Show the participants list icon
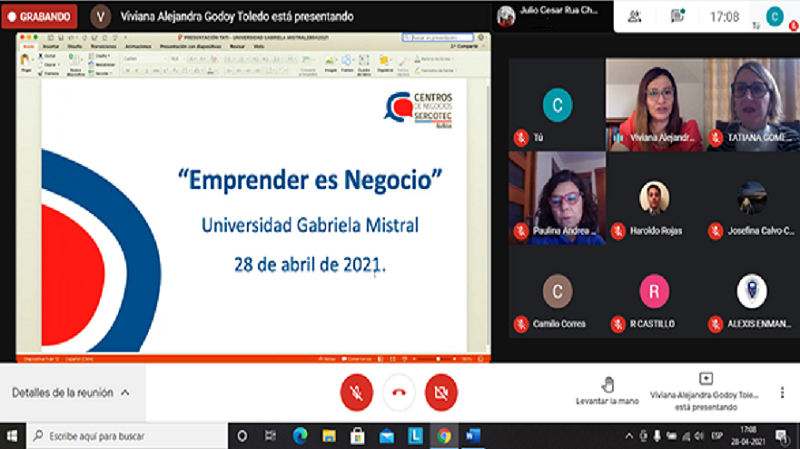800x449 pixels. pos(634,17)
